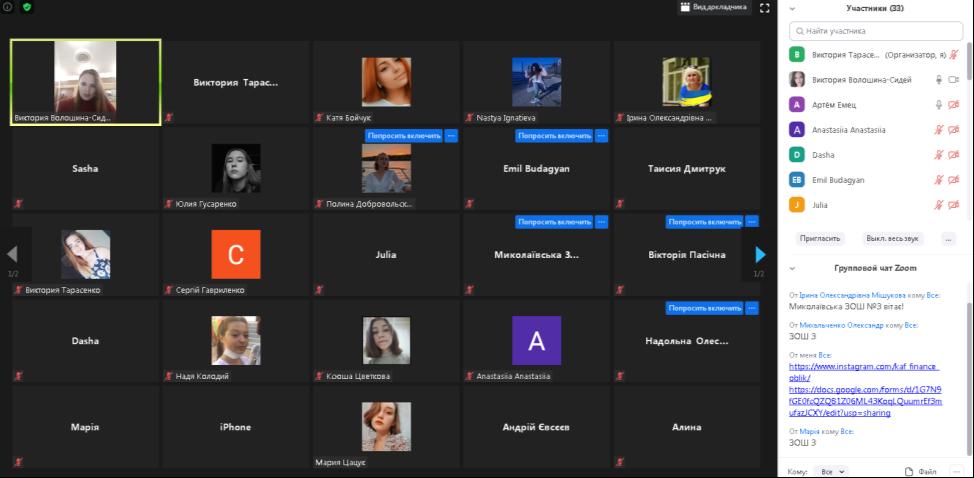The height and width of the screenshot is (478, 974).
Task: Click the Пригласить button
Action: (x=820, y=239)
